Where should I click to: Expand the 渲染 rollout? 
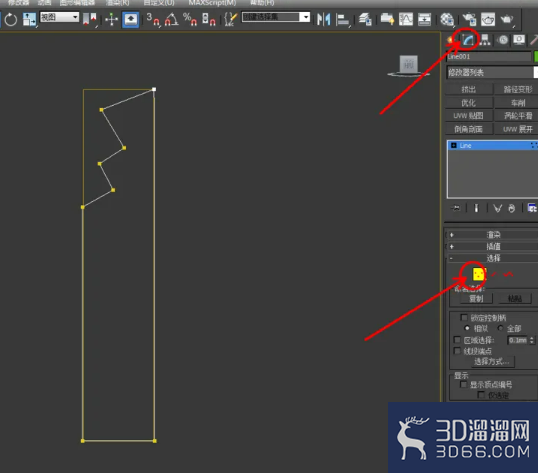click(492, 235)
